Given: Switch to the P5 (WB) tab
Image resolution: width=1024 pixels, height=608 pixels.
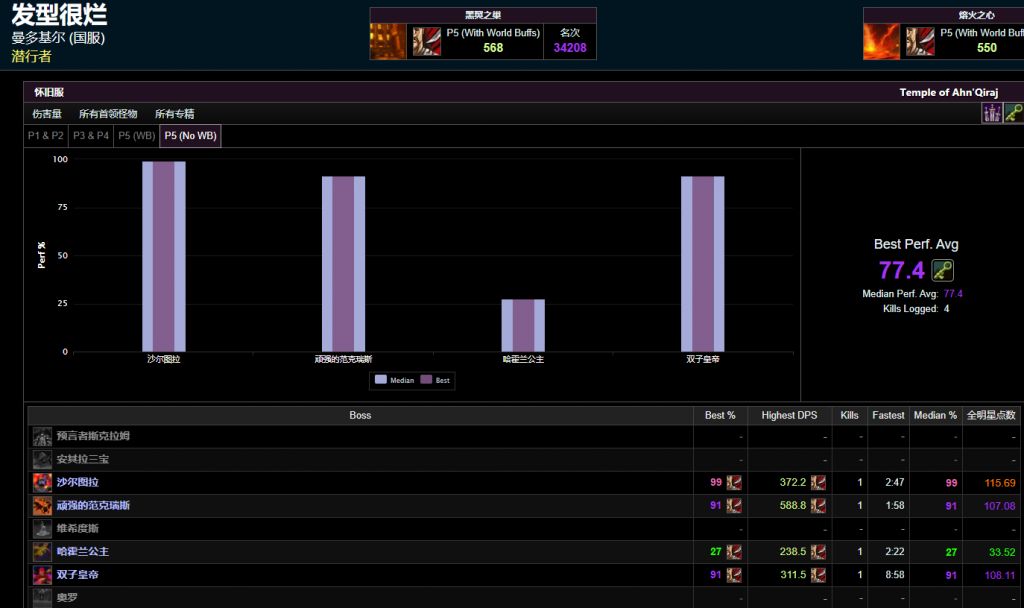Looking at the screenshot, I should point(137,135).
